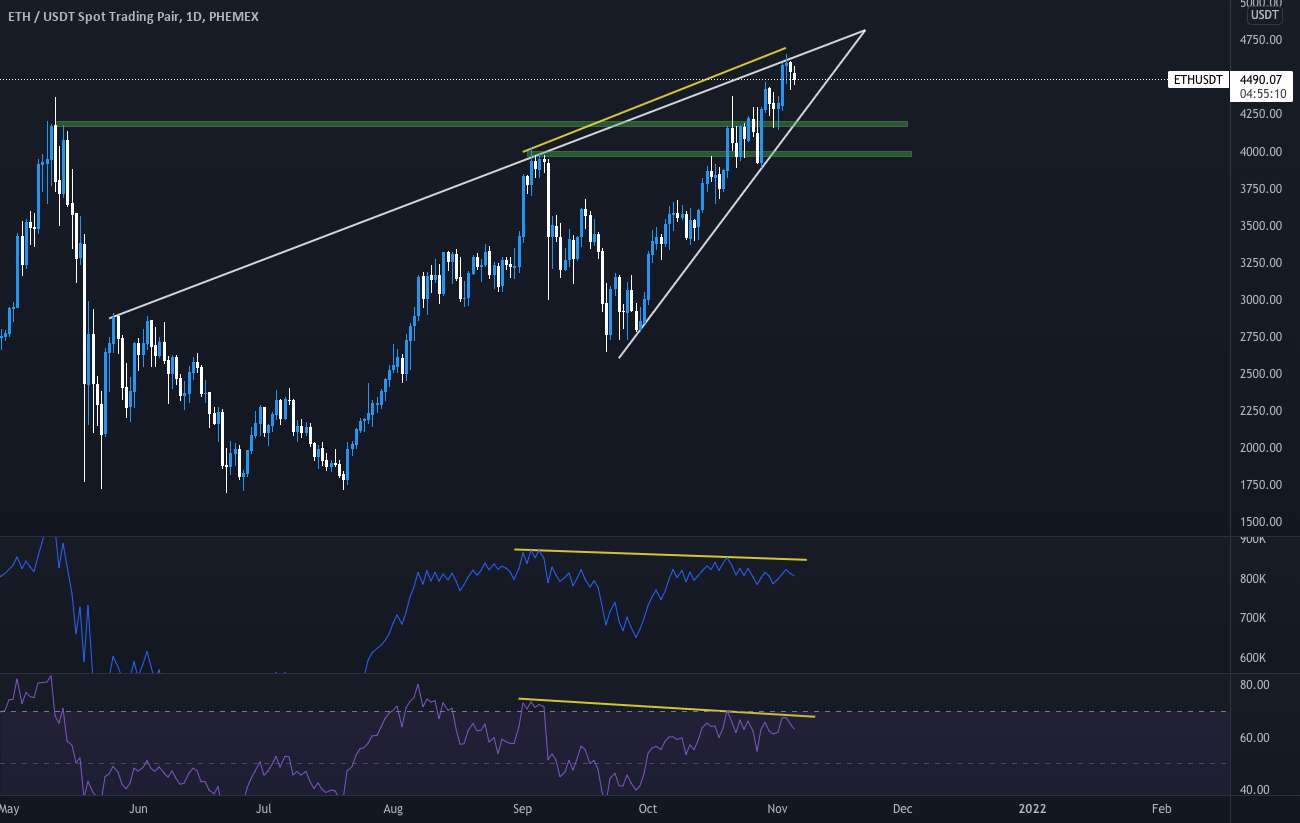Click the 2000.00 price axis label

pyautogui.click(x=1260, y=448)
